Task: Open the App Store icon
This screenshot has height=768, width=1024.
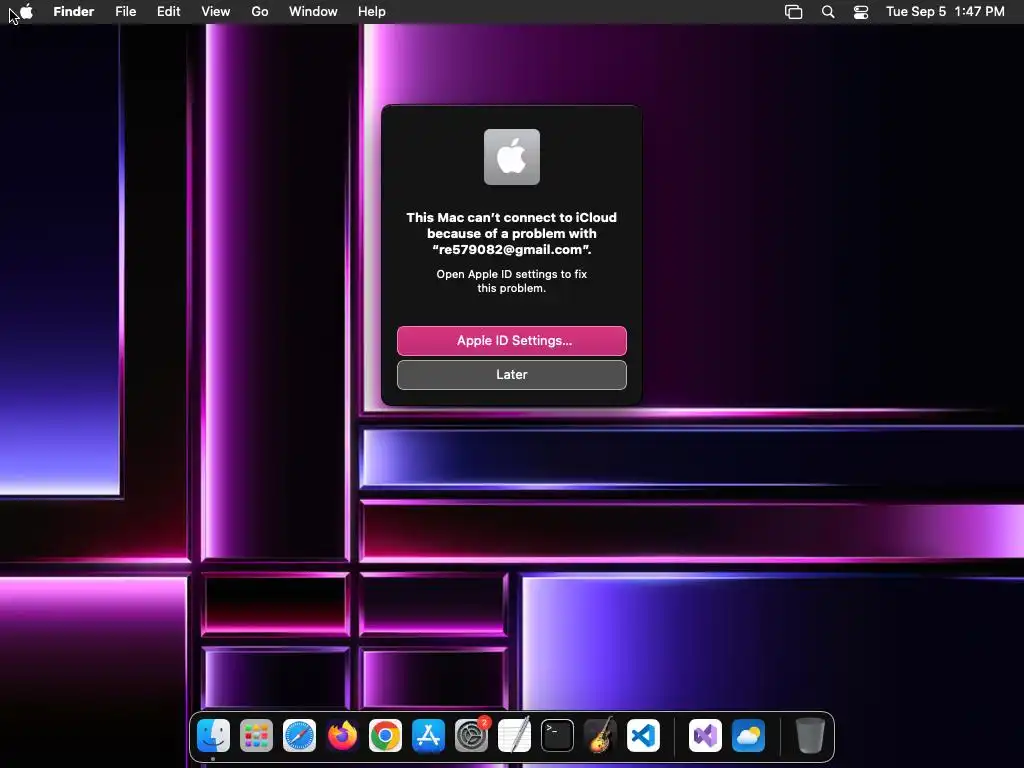Action: [428, 736]
